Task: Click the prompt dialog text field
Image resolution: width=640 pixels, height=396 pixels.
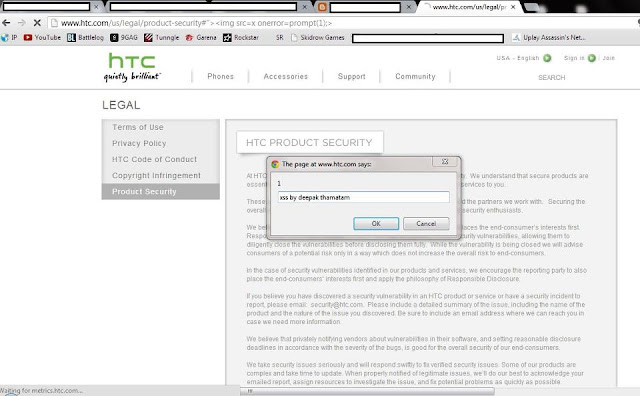Action: (364, 197)
